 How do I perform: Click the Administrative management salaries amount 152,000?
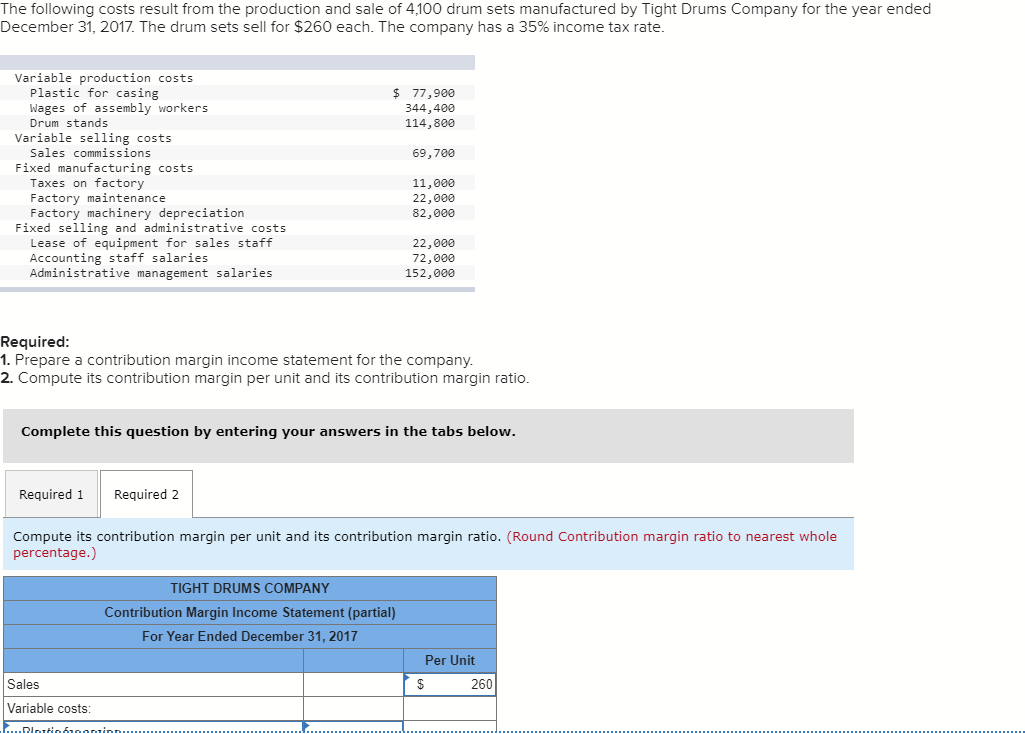tap(429, 273)
